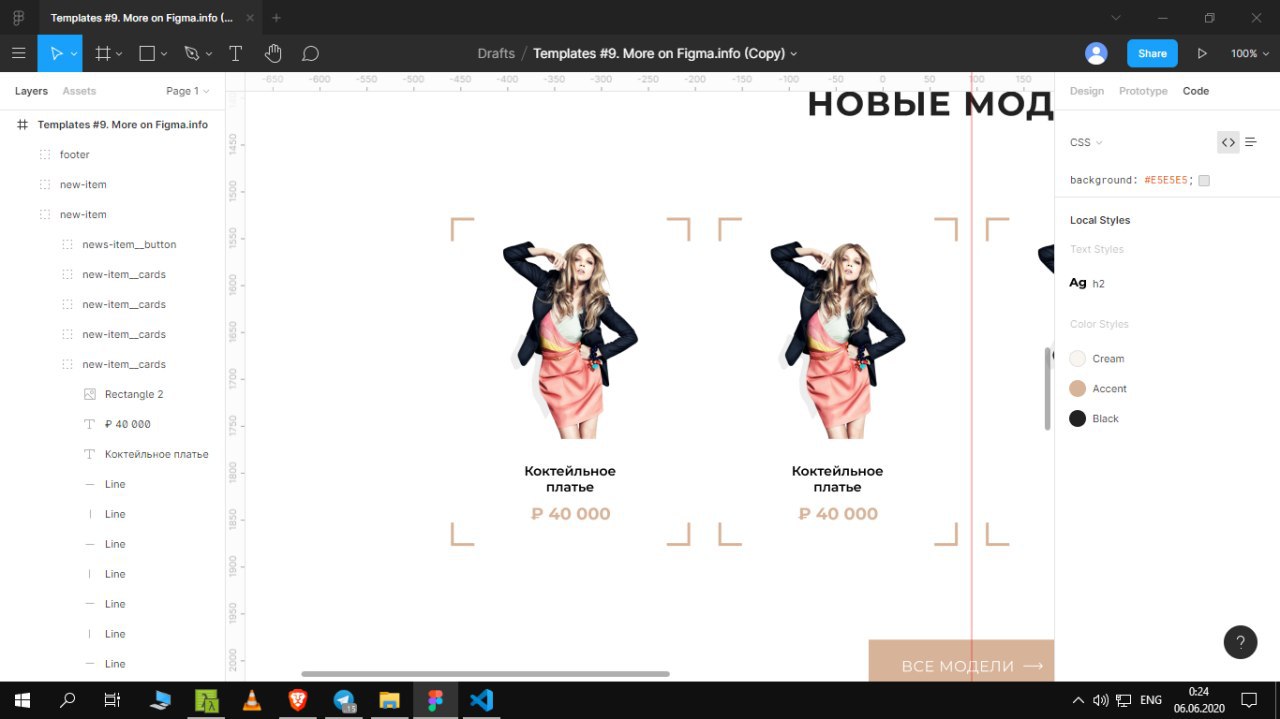Show hidden system tray icons
The width and height of the screenshot is (1280, 719).
click(x=1078, y=700)
